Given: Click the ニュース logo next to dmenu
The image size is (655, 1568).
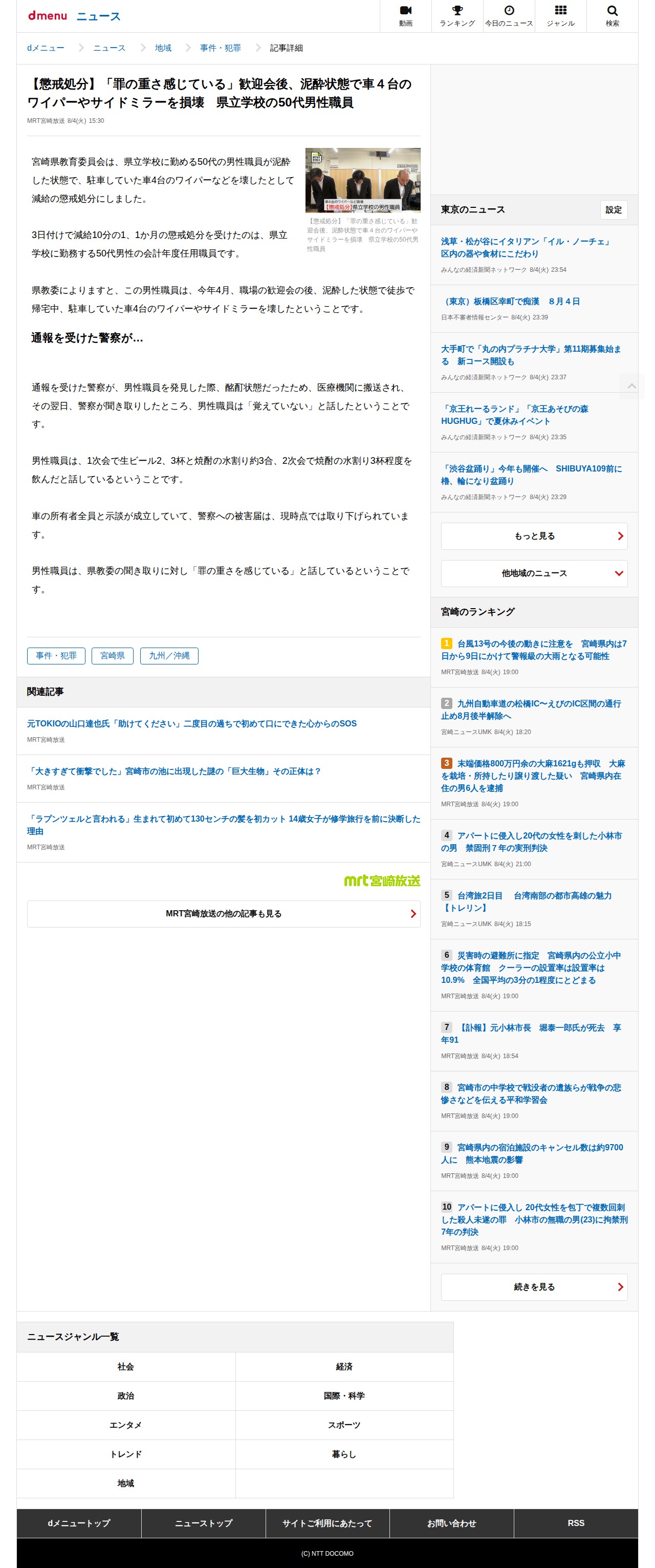Looking at the screenshot, I should pyautogui.click(x=99, y=16).
